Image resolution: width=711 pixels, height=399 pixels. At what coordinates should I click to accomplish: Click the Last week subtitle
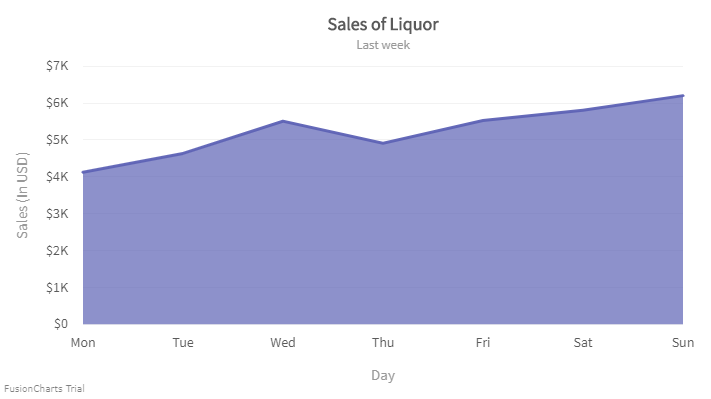point(383,45)
